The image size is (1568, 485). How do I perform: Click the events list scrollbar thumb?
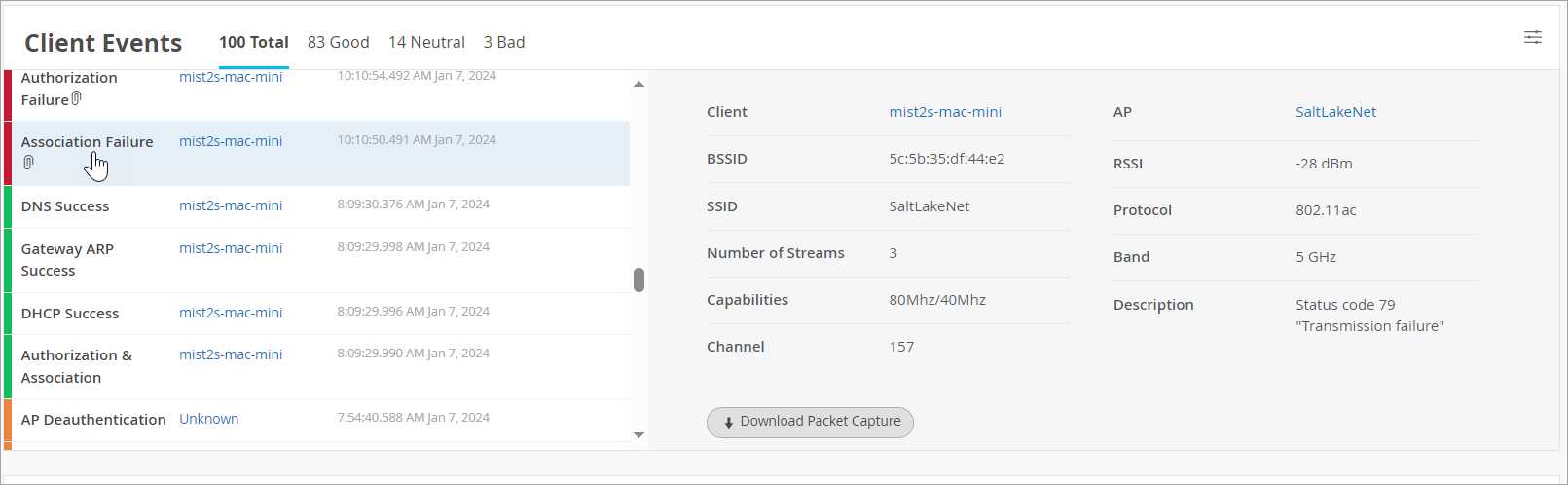[x=638, y=280]
